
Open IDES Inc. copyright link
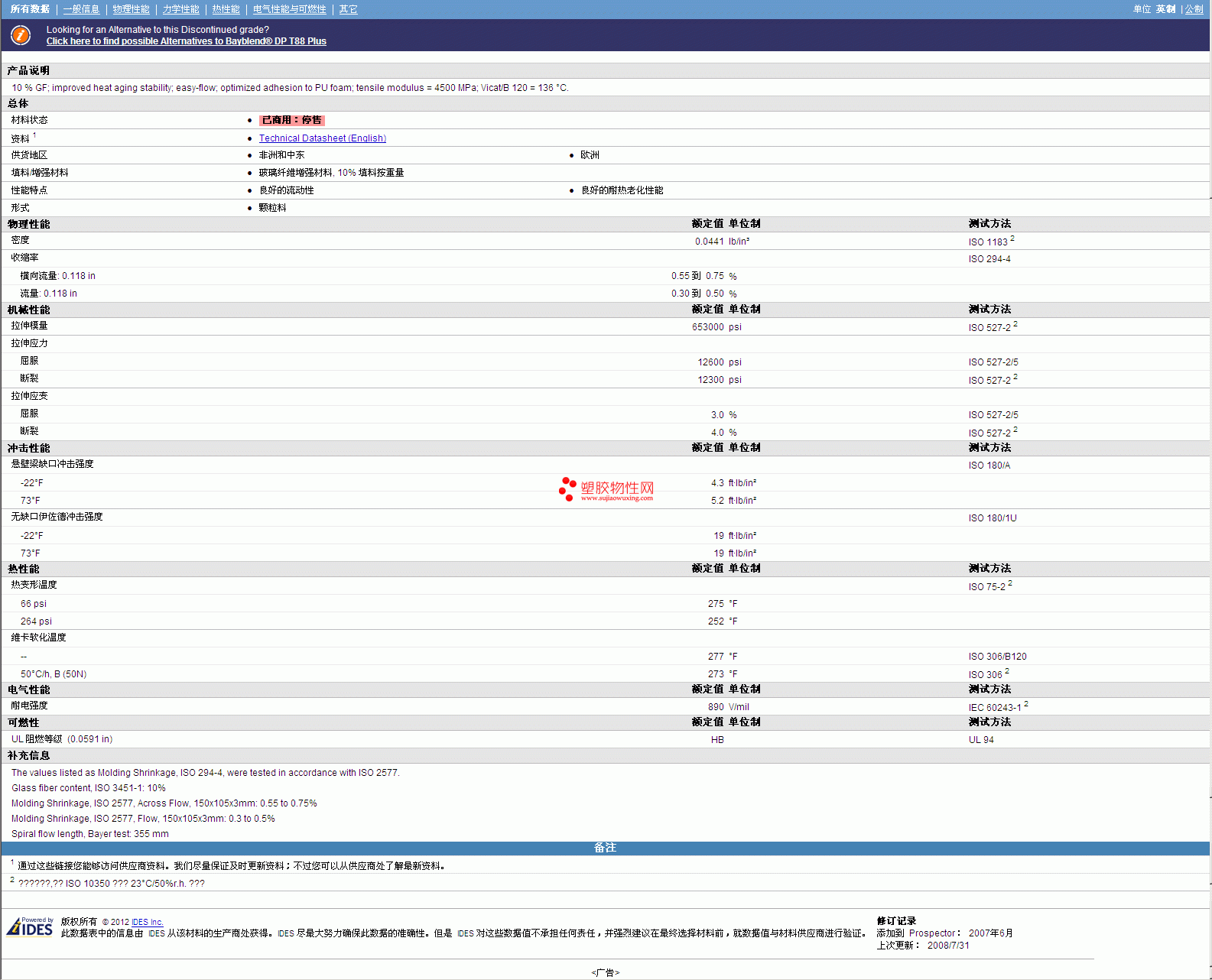tap(147, 922)
